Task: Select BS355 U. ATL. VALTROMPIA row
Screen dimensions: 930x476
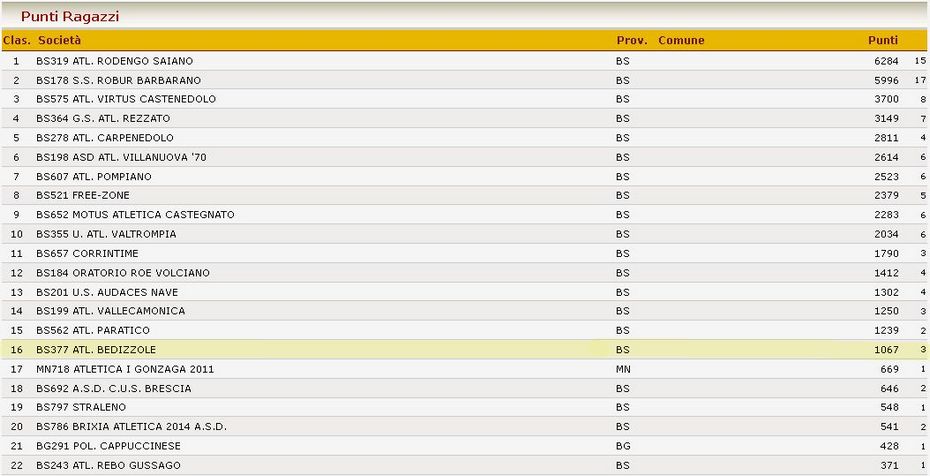Action: click(465, 234)
